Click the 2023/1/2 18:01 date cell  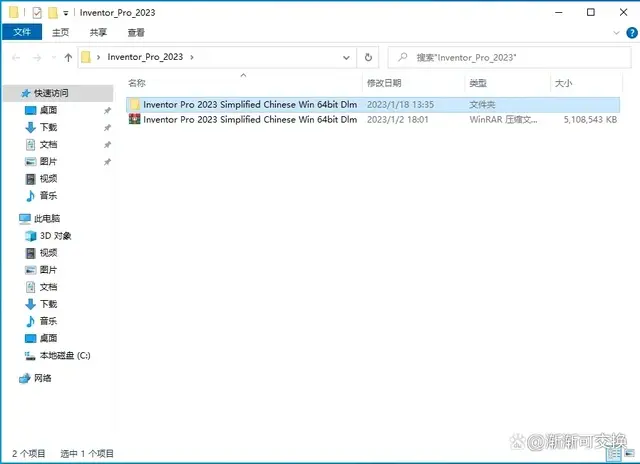coord(398,120)
